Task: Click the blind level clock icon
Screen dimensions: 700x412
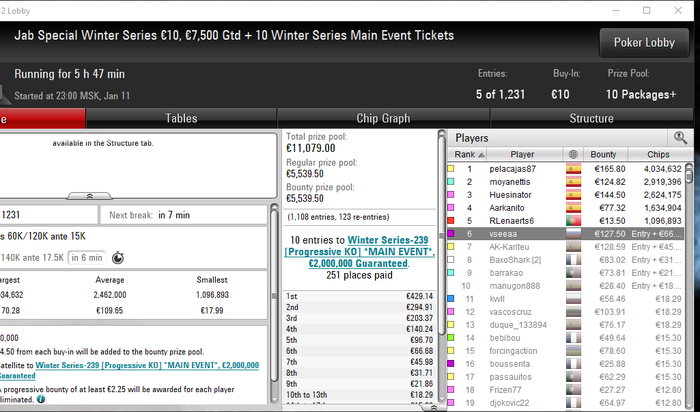Action: point(118,258)
